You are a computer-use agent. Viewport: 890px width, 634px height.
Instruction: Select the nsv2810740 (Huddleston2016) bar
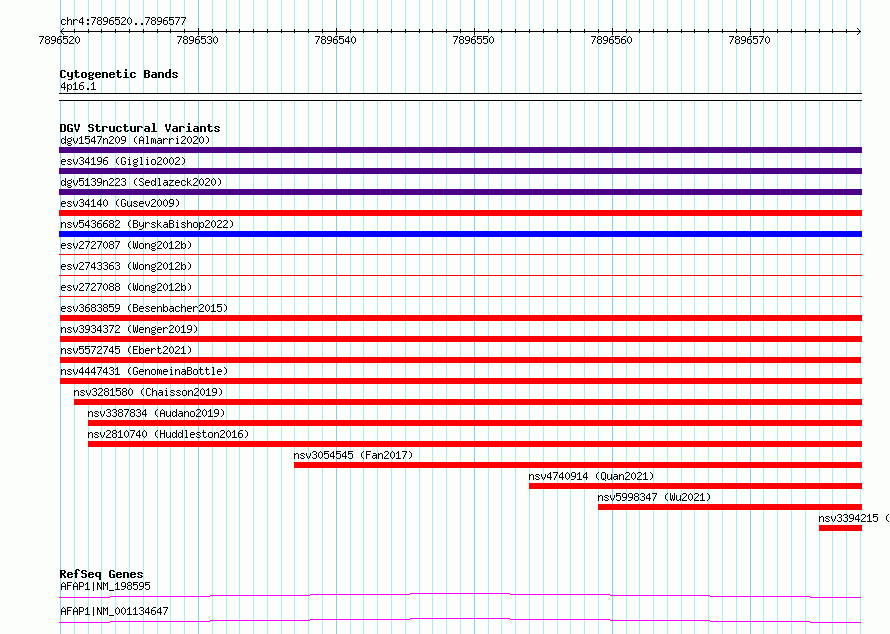click(x=475, y=444)
